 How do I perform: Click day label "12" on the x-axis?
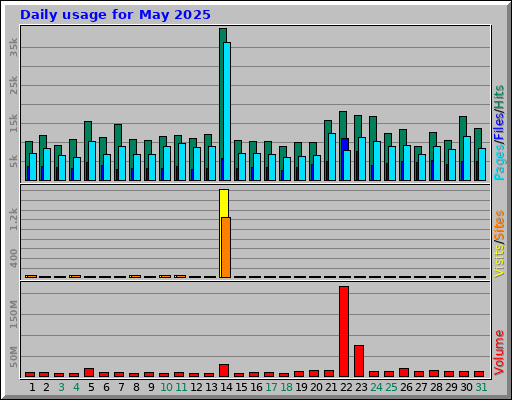pyautogui.click(x=196, y=387)
